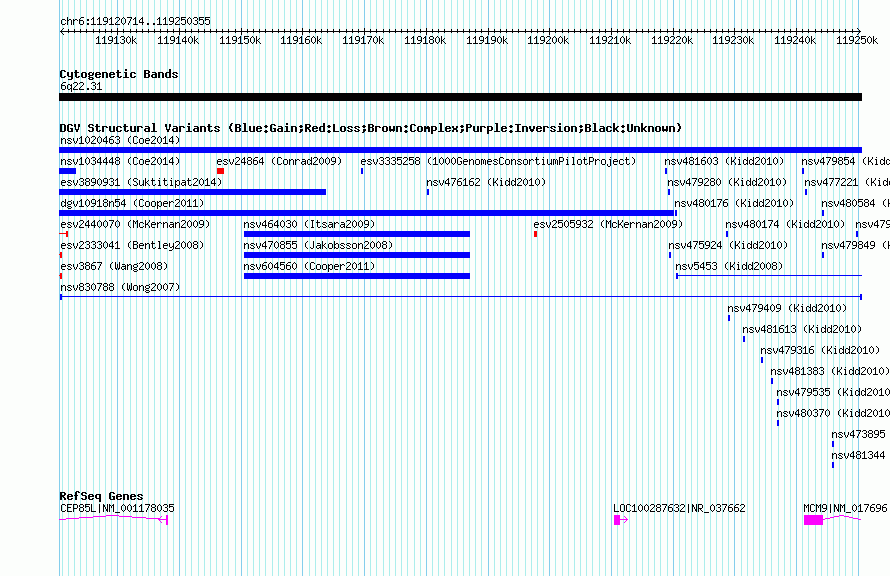Click the nsv604560 (Cooper2011) blue bar

click(x=356, y=276)
